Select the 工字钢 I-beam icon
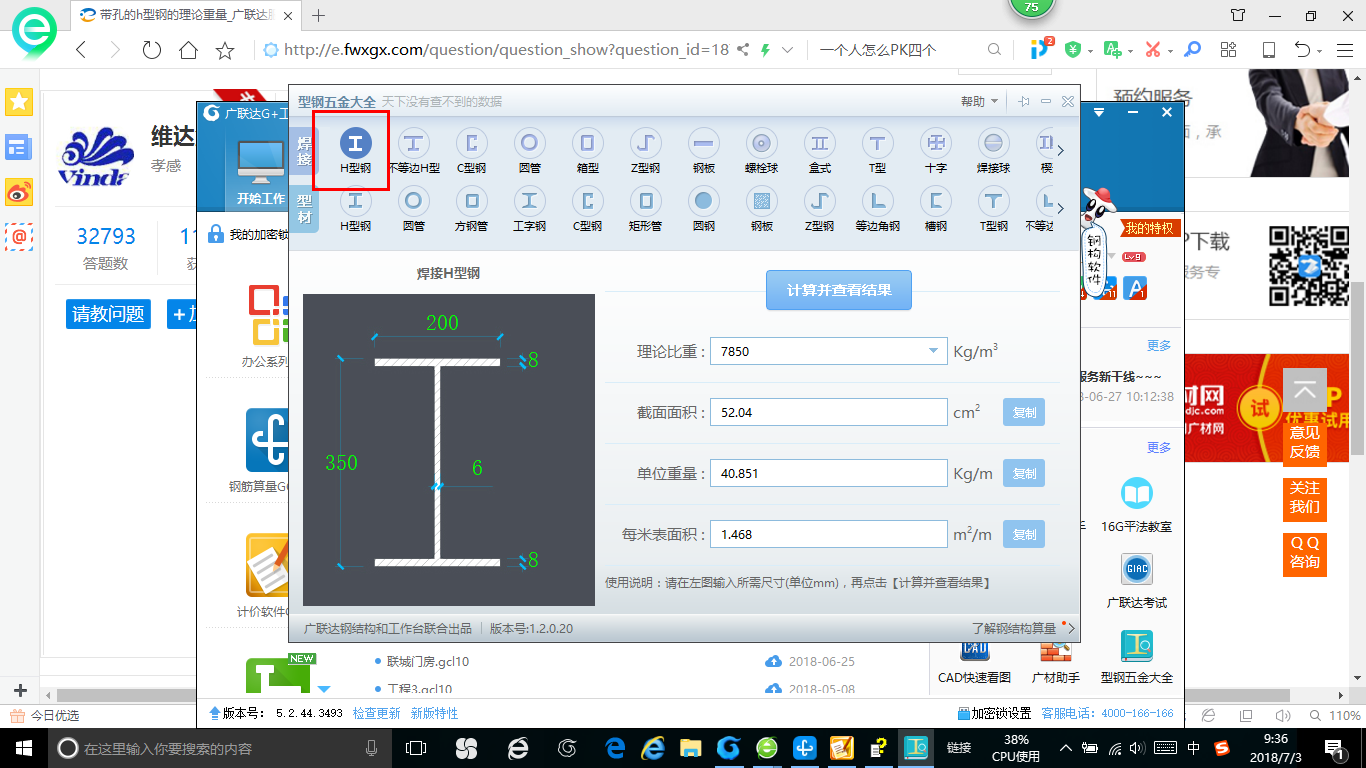The width and height of the screenshot is (1366, 768). [x=530, y=209]
